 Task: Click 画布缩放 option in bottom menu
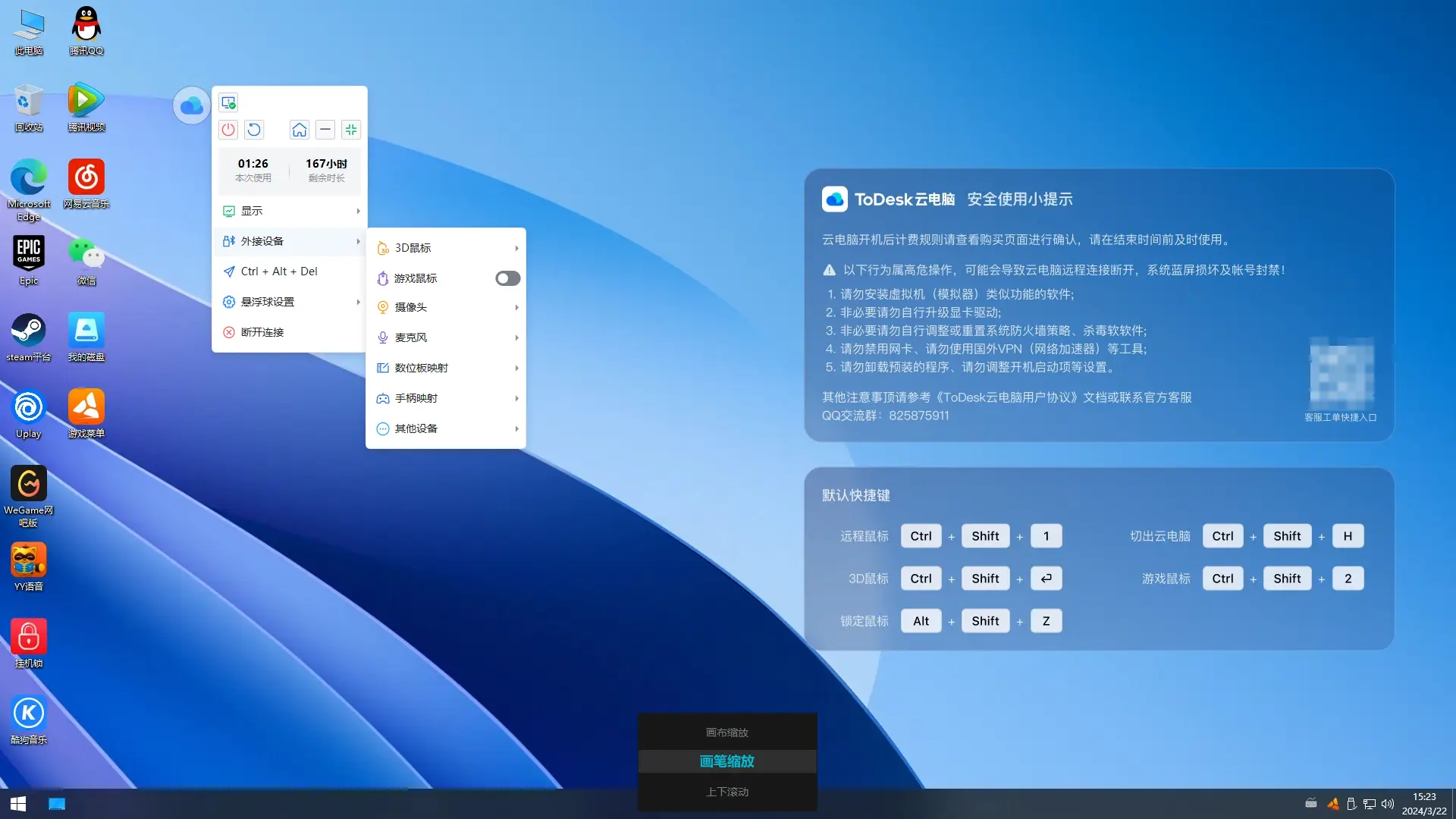[727, 732]
